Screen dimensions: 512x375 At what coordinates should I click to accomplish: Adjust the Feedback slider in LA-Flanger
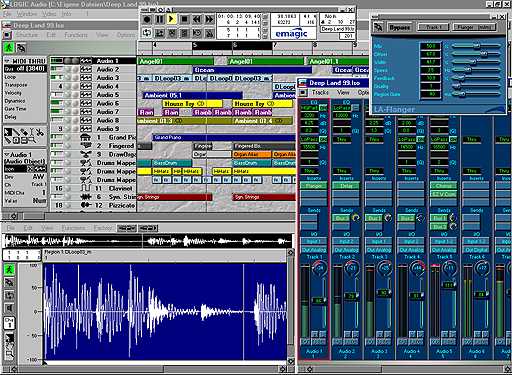click(477, 78)
